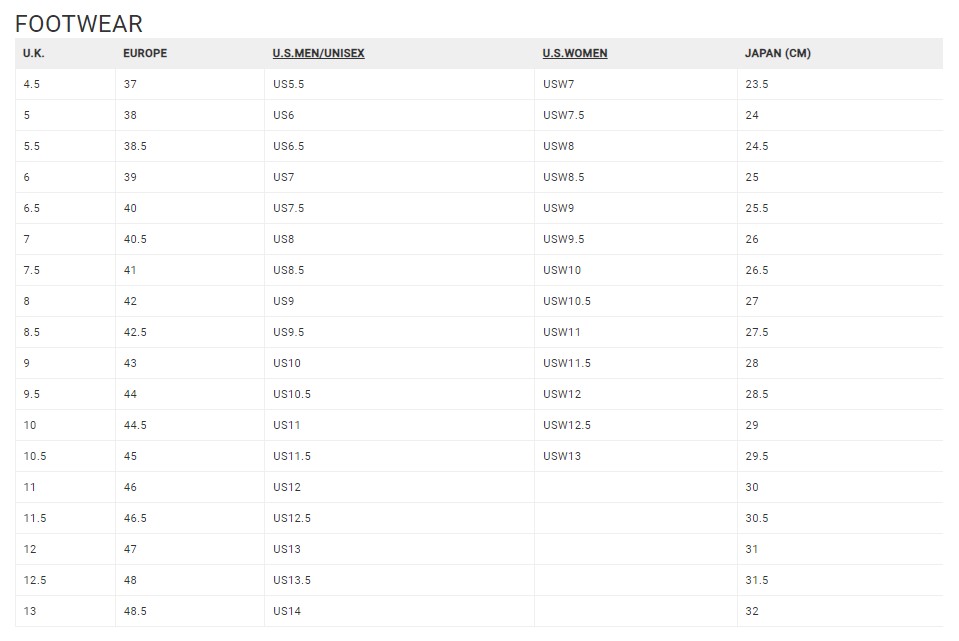Select the US5.5 men's size cell
The width and height of the screenshot is (959, 641).
coord(289,85)
